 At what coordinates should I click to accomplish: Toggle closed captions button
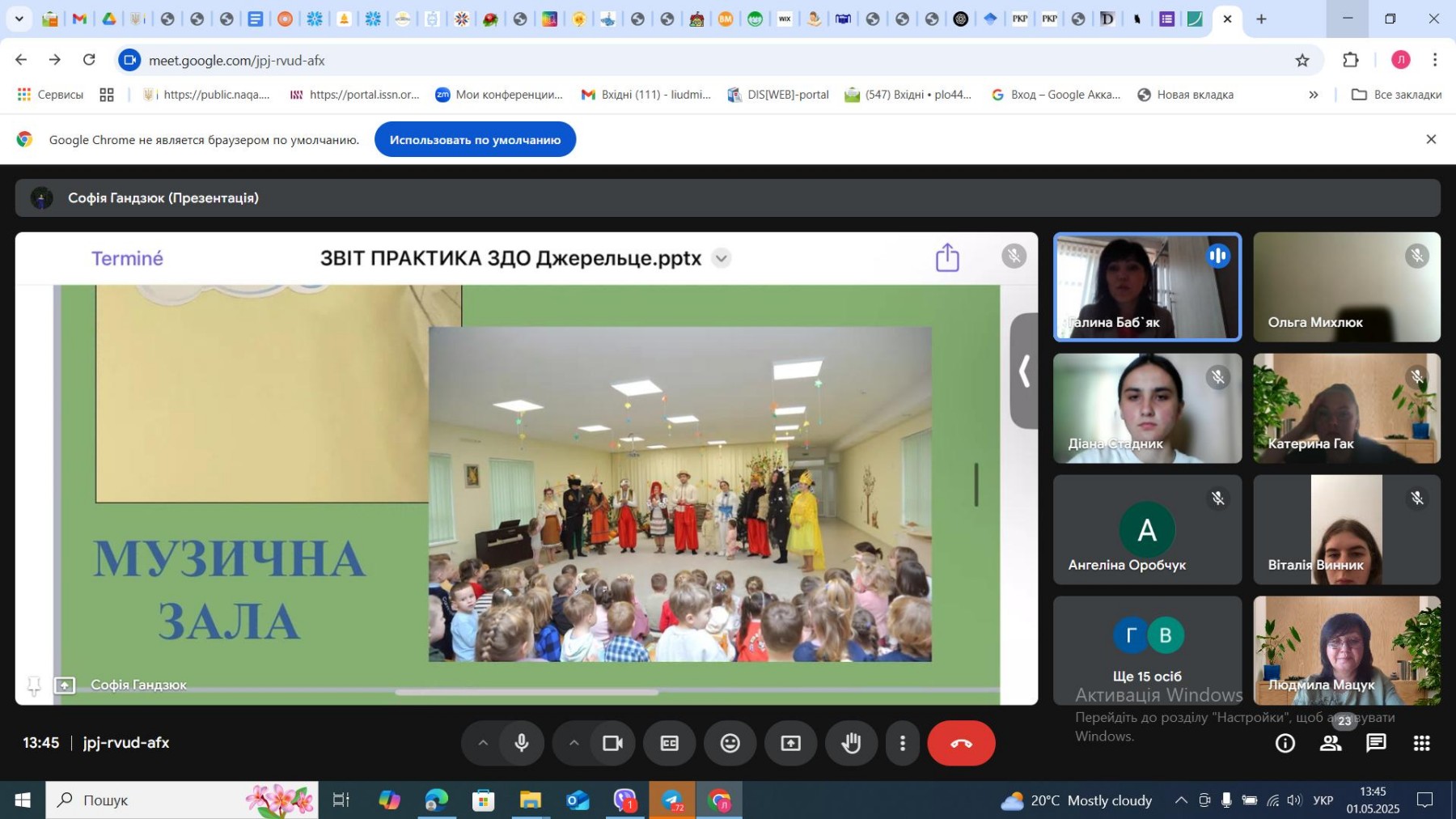669,743
